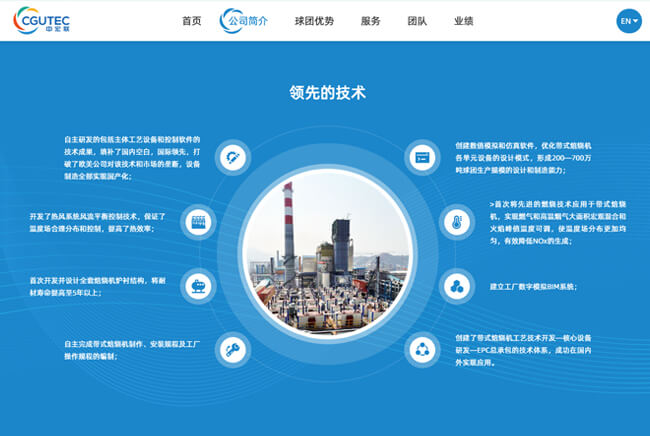Click the hot air system icon
Image resolution: width=650 pixels, height=436 pixels.
[x=199, y=221]
